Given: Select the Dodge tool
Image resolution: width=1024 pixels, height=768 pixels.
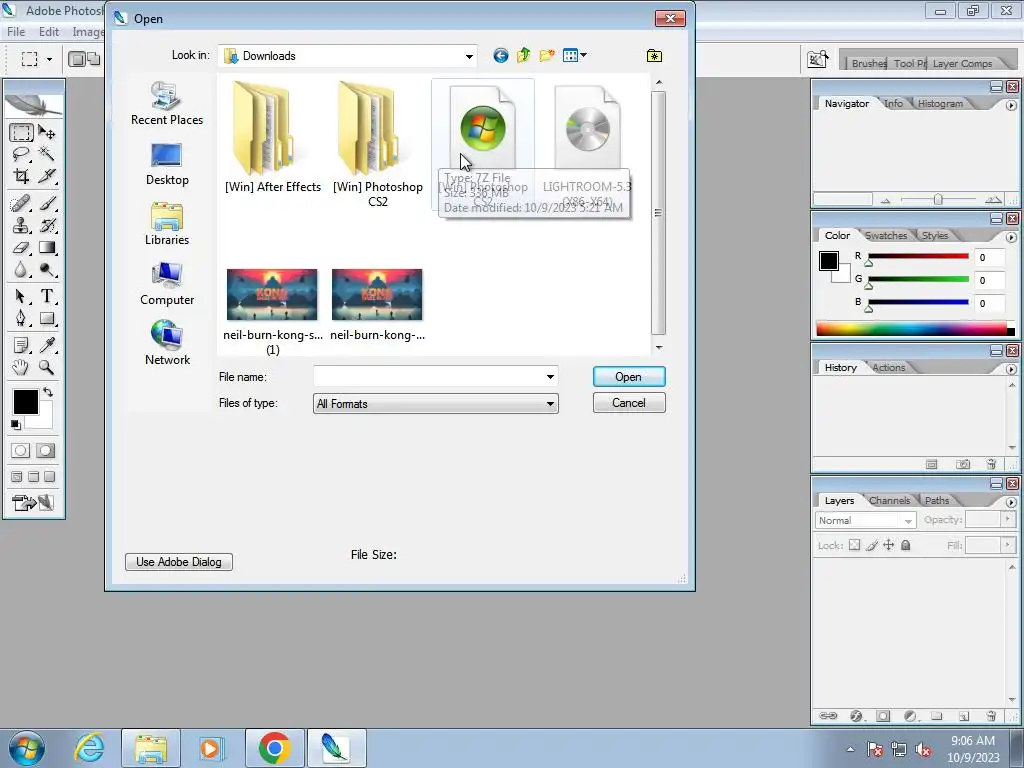Looking at the screenshot, I should click(47, 270).
